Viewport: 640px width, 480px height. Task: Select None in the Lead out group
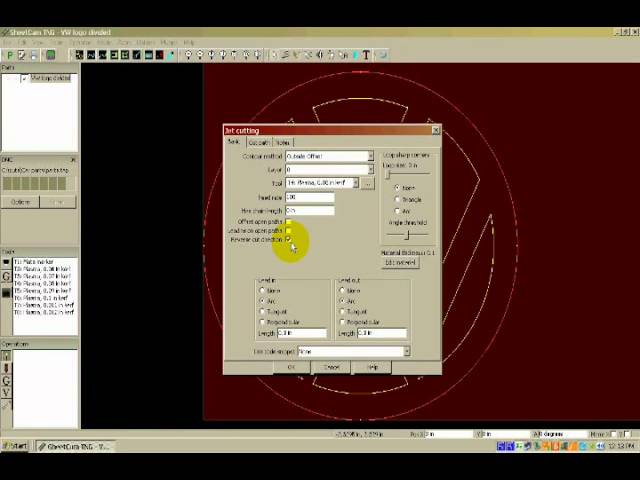(x=342, y=290)
